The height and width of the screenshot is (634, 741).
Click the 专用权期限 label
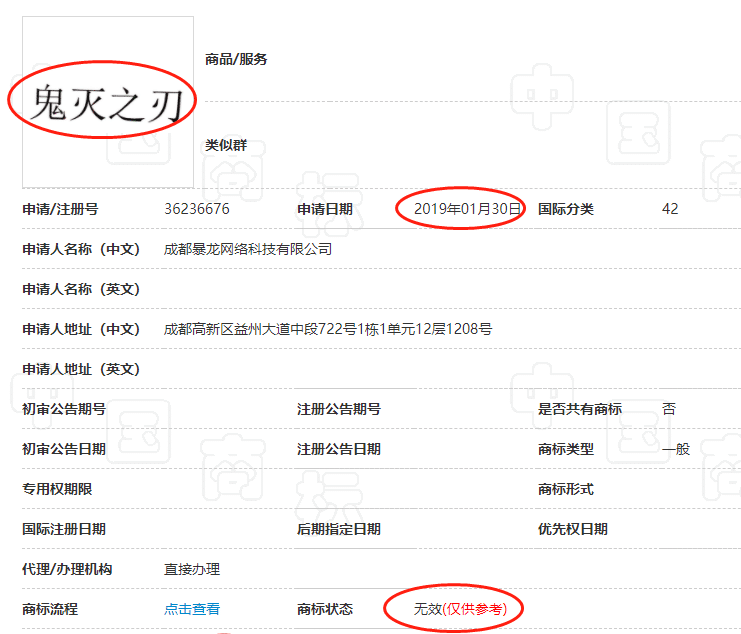coord(57,489)
